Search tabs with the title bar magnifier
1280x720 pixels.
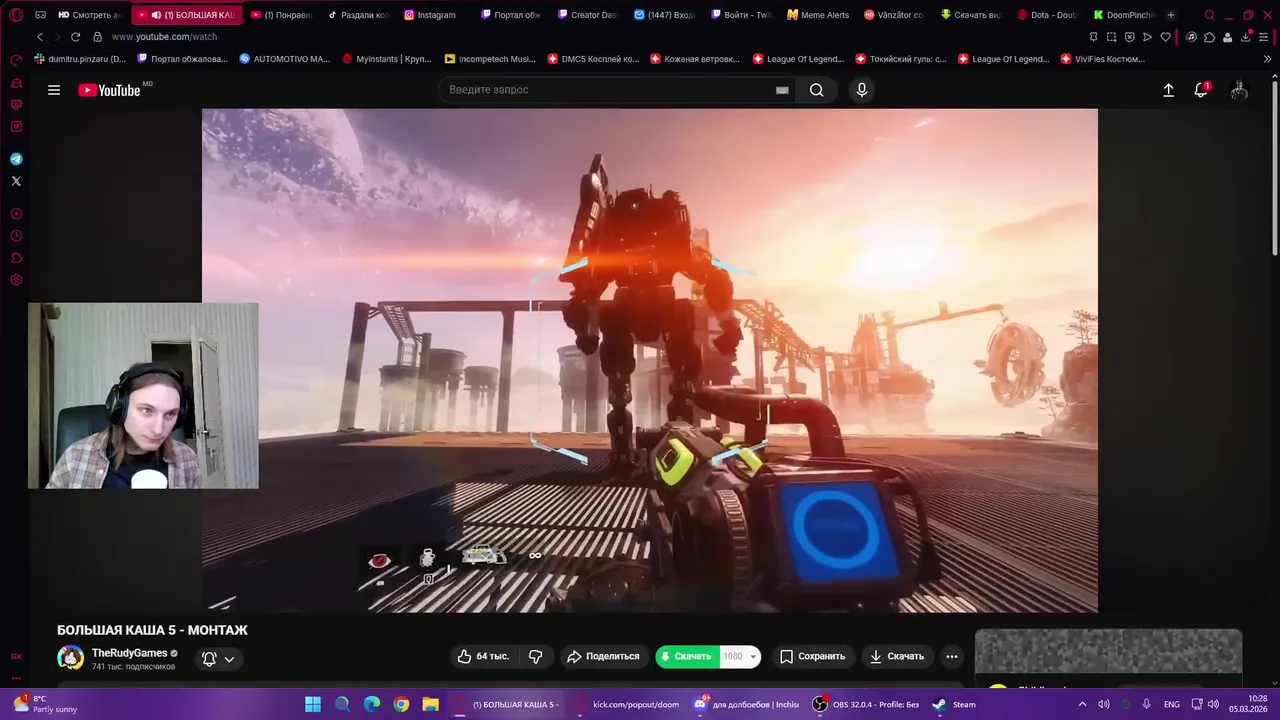(1209, 15)
